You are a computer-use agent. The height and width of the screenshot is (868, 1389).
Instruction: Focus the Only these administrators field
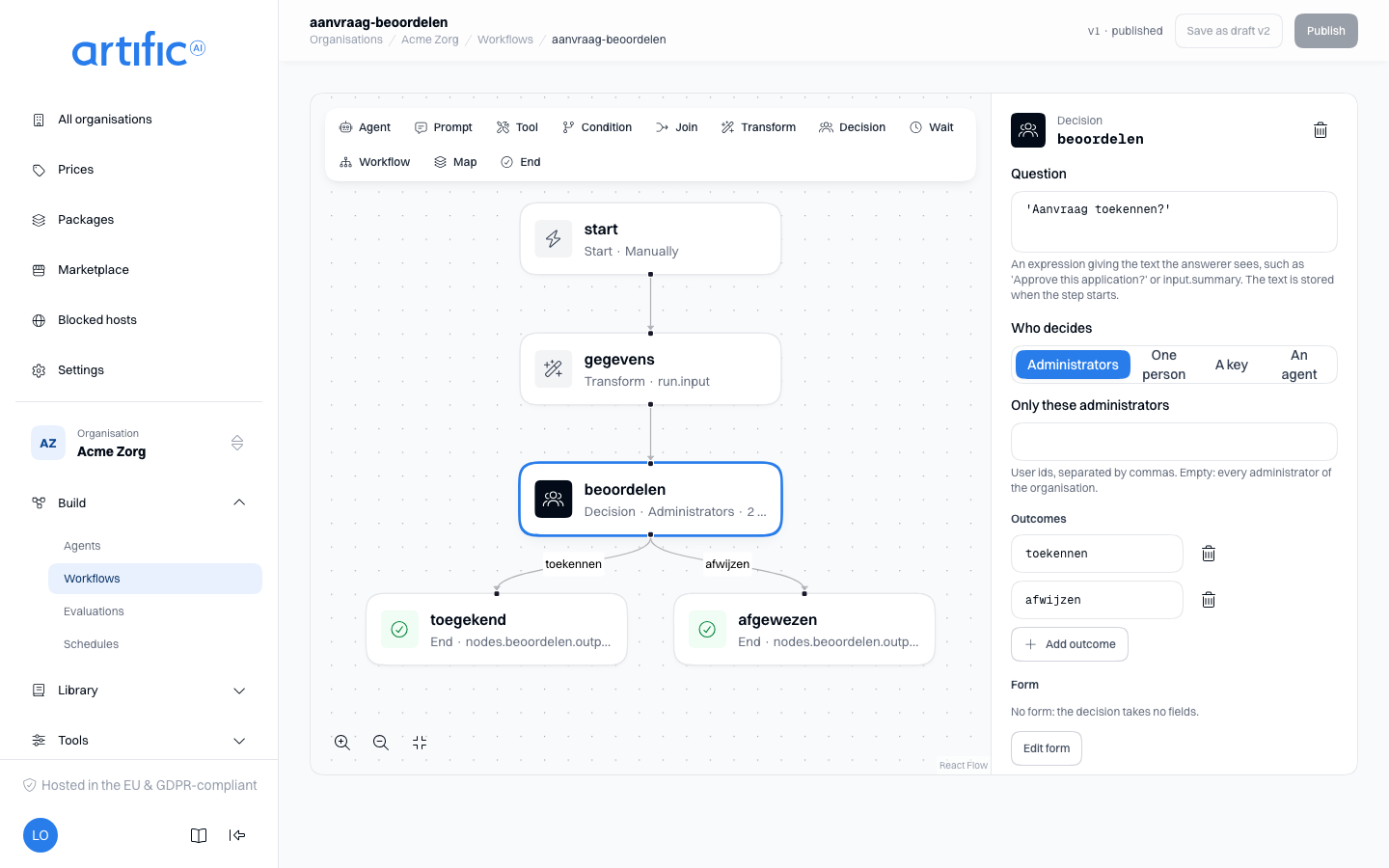[x=1174, y=442]
